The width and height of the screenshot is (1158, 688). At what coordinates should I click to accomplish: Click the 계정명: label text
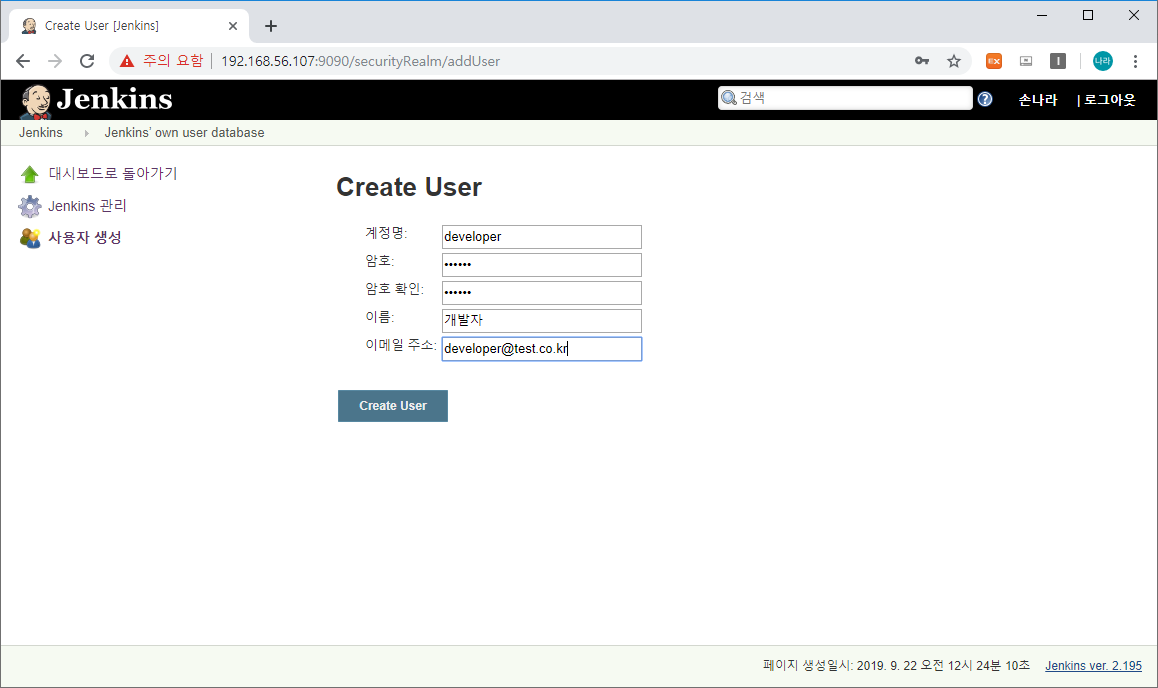coord(386,233)
